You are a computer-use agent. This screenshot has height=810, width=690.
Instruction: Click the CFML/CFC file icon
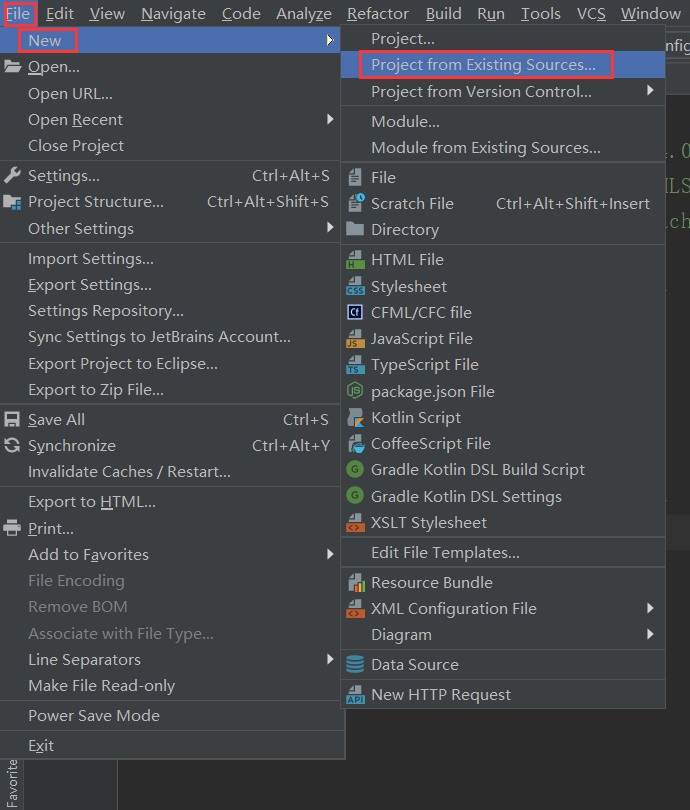tap(355, 312)
